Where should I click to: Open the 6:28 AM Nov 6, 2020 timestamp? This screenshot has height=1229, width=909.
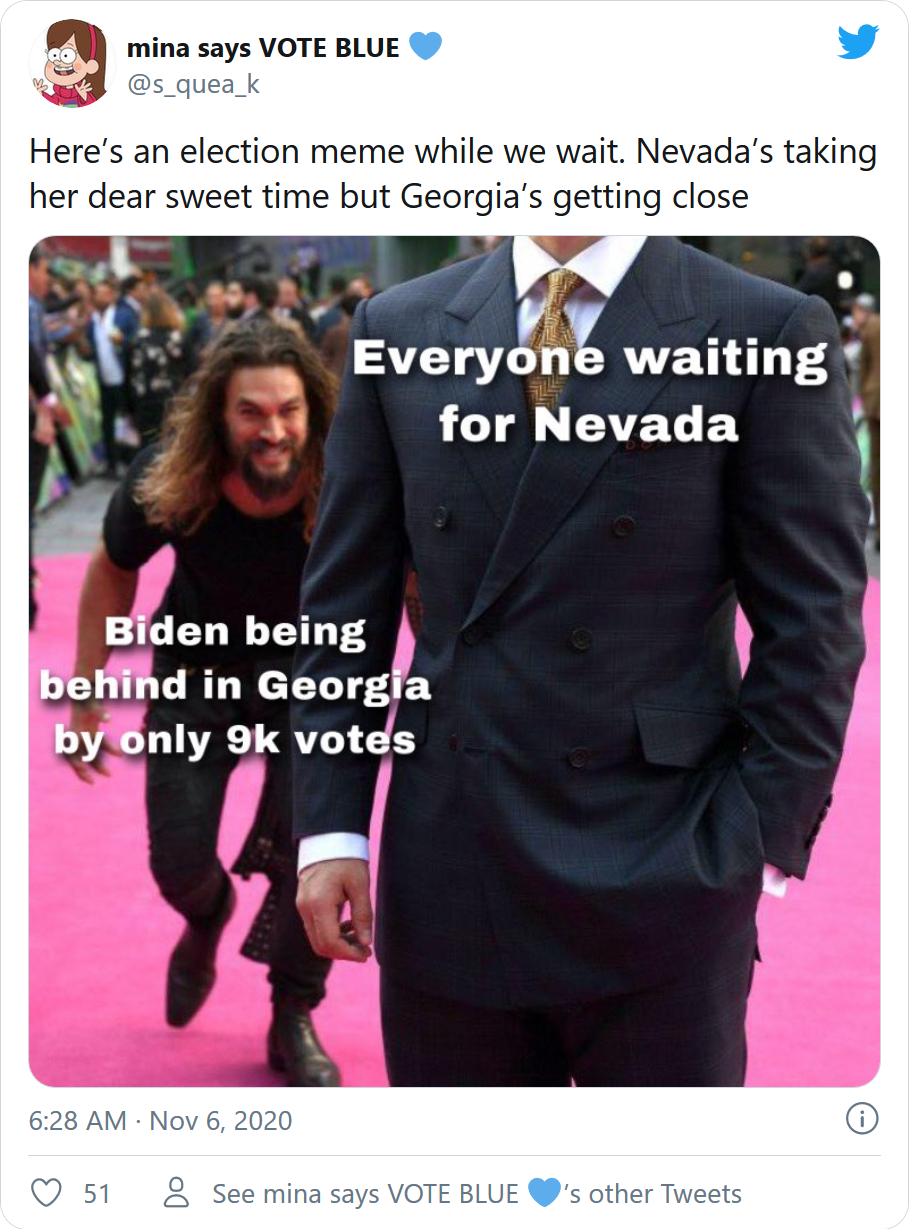(160, 1120)
